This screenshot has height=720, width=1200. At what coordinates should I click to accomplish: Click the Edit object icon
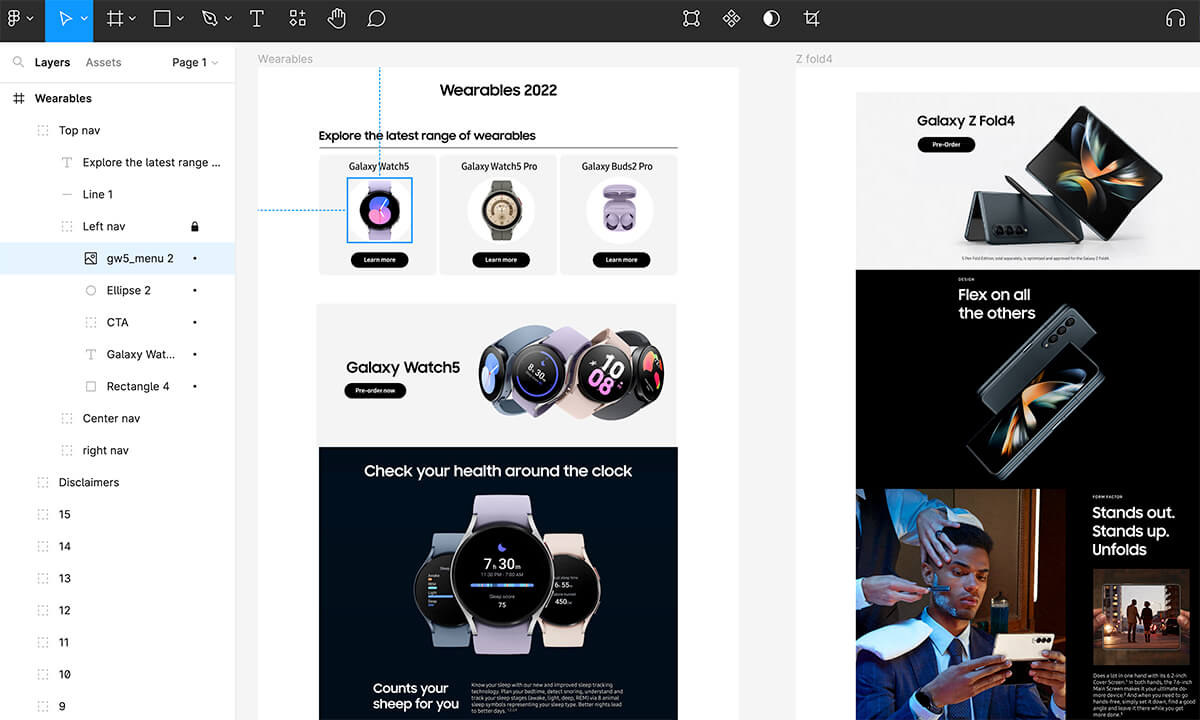tap(691, 18)
